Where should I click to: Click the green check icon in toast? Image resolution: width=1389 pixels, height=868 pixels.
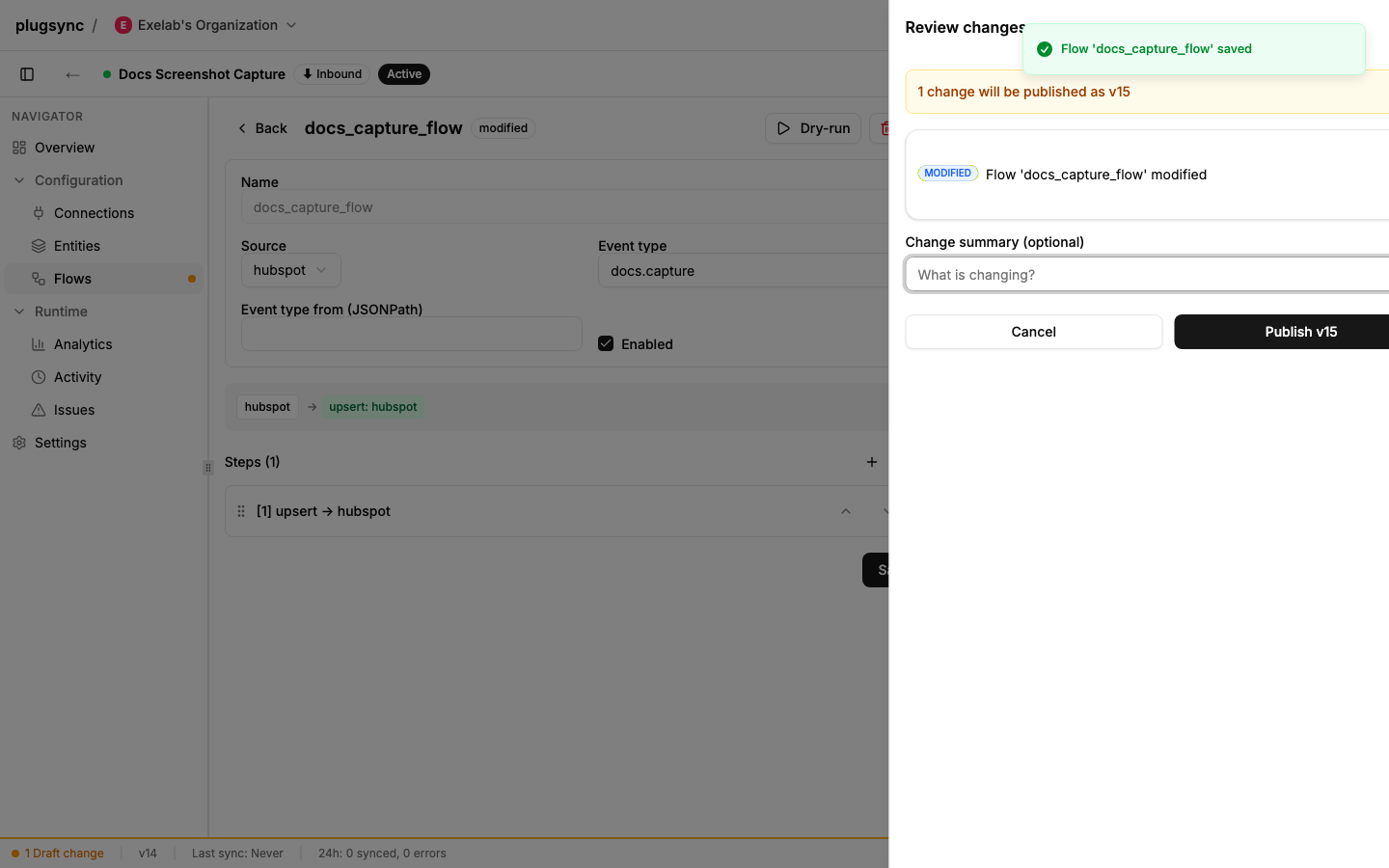[1044, 49]
